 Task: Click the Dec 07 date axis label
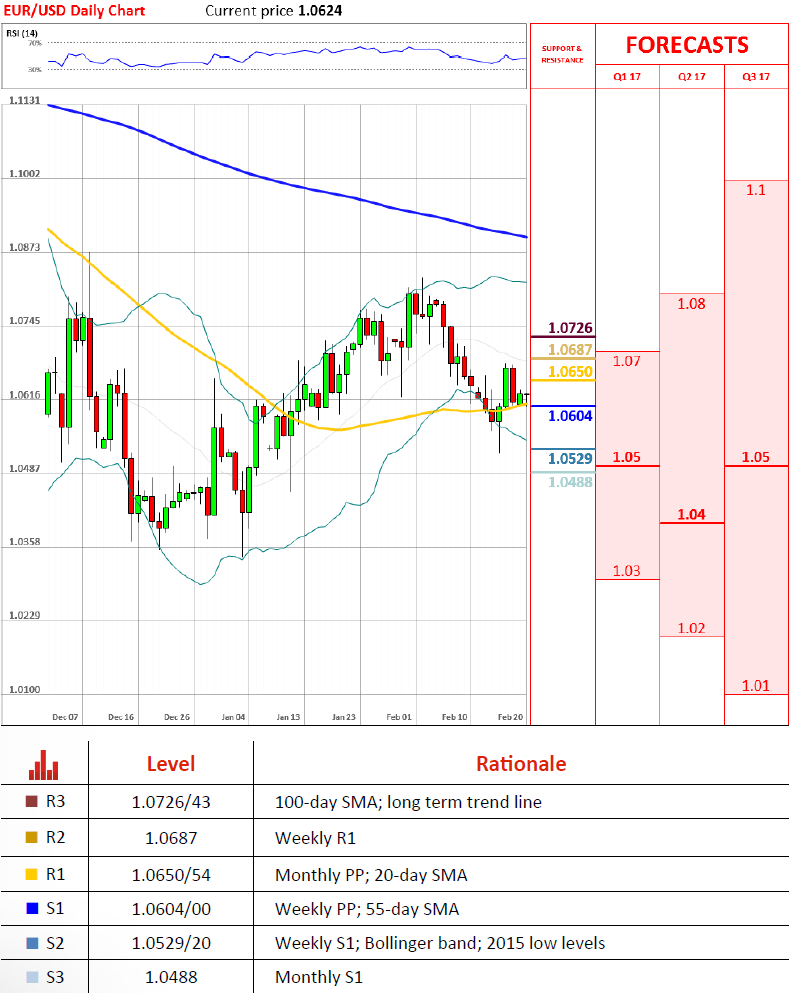[x=65, y=717]
